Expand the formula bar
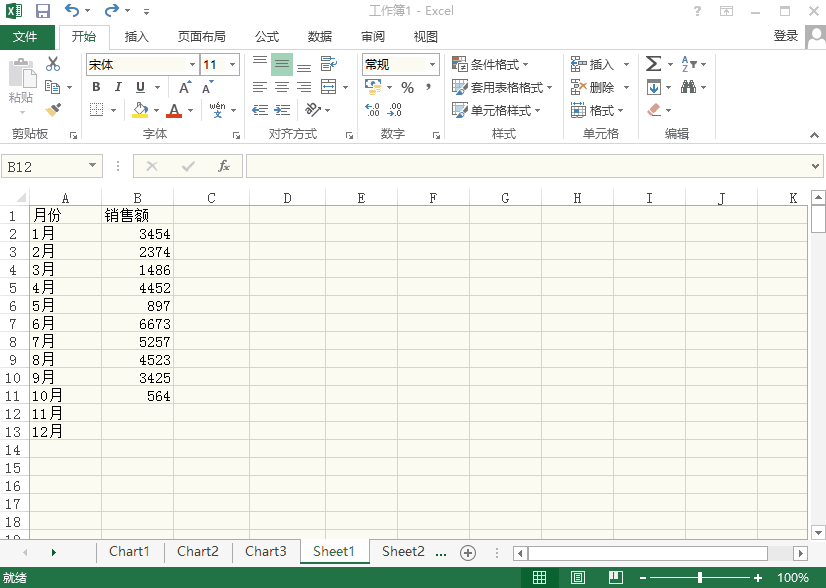The image size is (826, 588). click(x=815, y=166)
